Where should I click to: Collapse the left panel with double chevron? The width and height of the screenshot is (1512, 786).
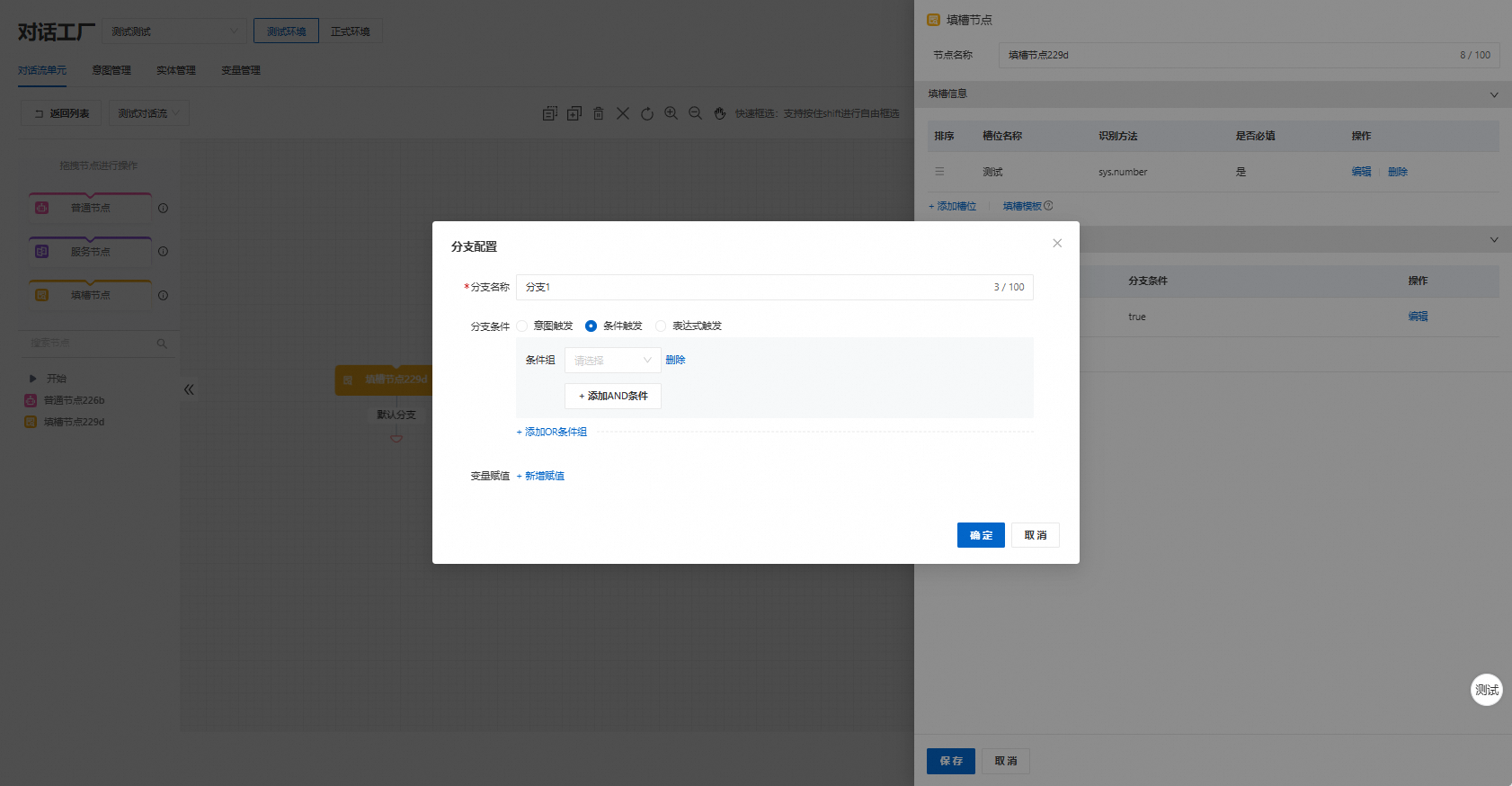coord(189,390)
